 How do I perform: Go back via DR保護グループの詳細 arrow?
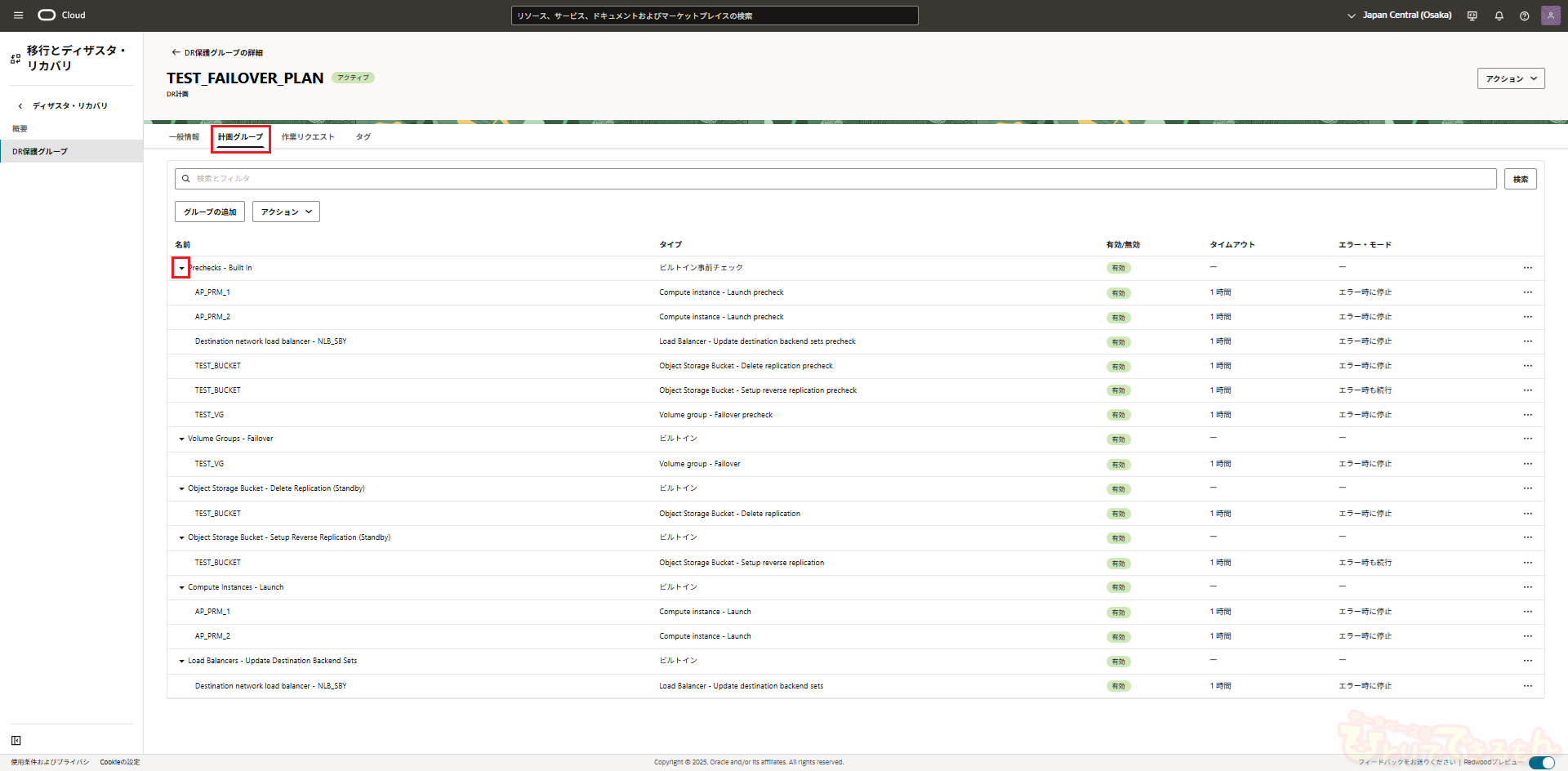[x=176, y=52]
